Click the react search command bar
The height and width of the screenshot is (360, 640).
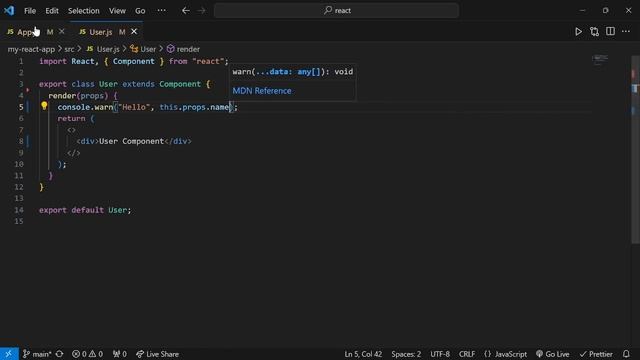tap(336, 11)
